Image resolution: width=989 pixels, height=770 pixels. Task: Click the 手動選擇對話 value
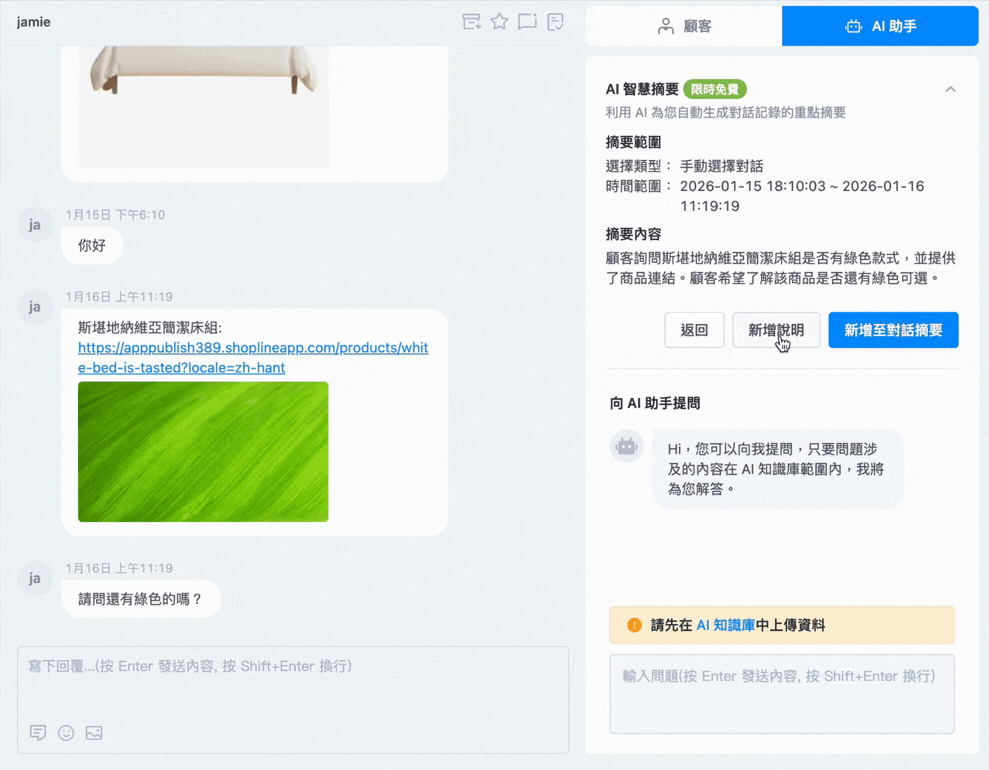tap(722, 166)
